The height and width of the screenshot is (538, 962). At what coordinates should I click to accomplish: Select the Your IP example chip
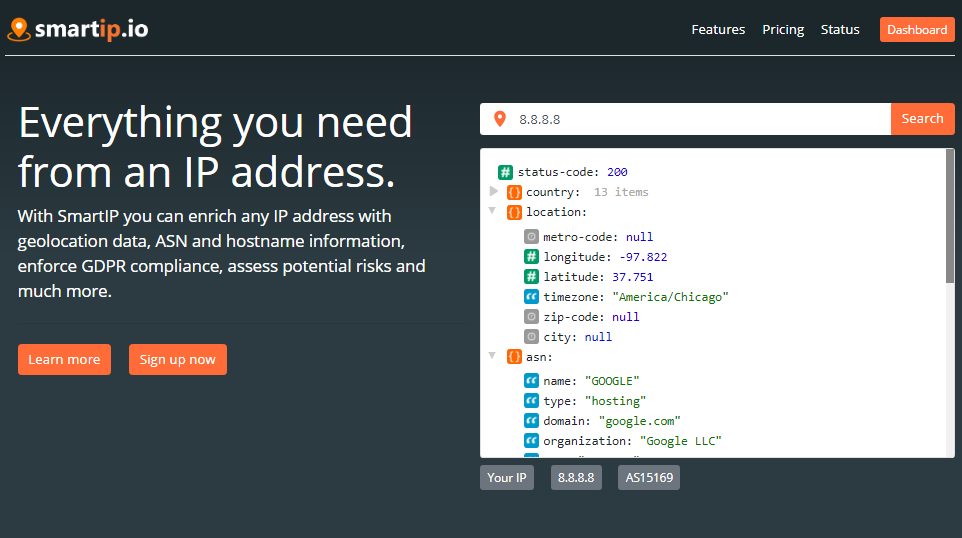[507, 478]
